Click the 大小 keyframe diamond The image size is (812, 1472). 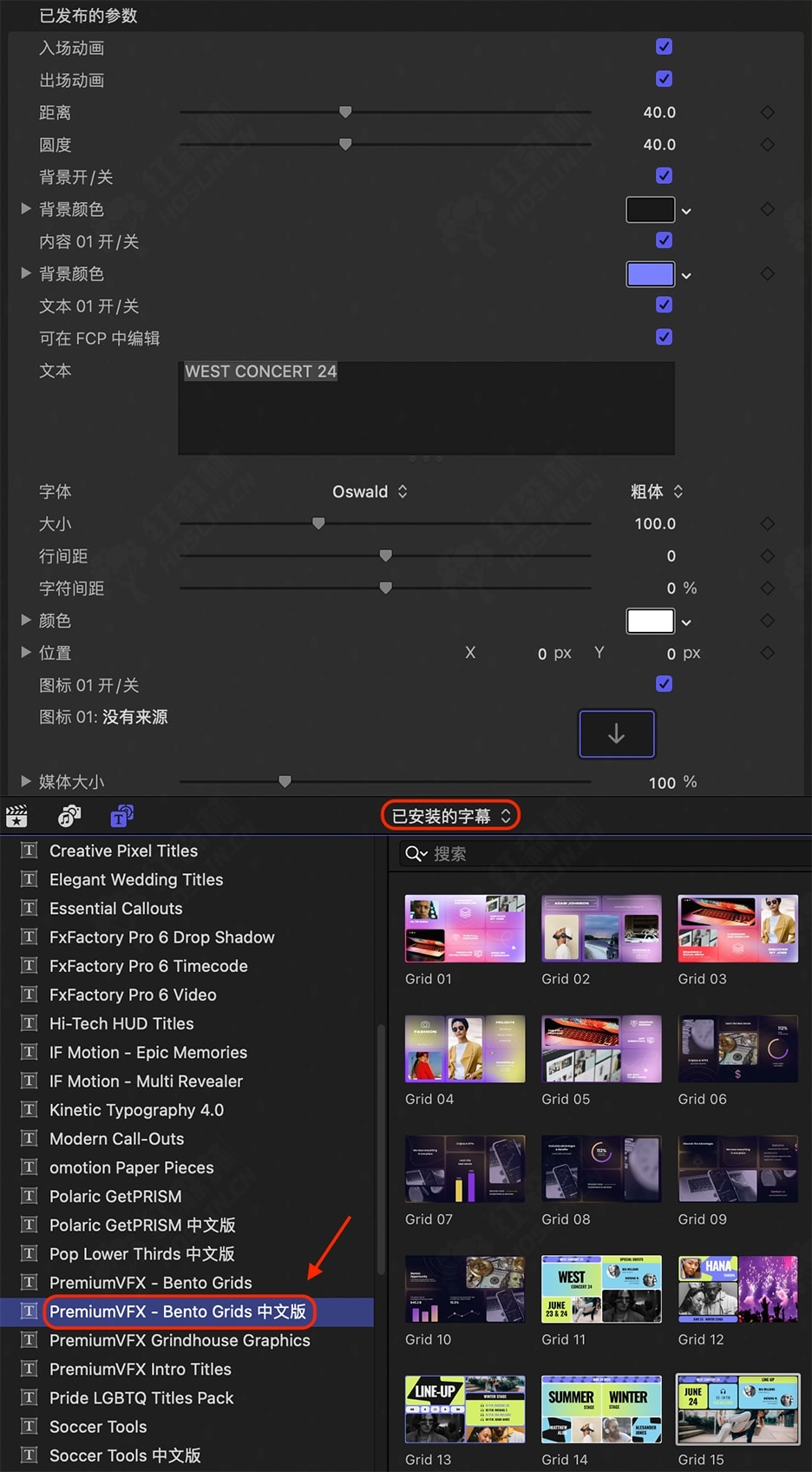point(768,523)
